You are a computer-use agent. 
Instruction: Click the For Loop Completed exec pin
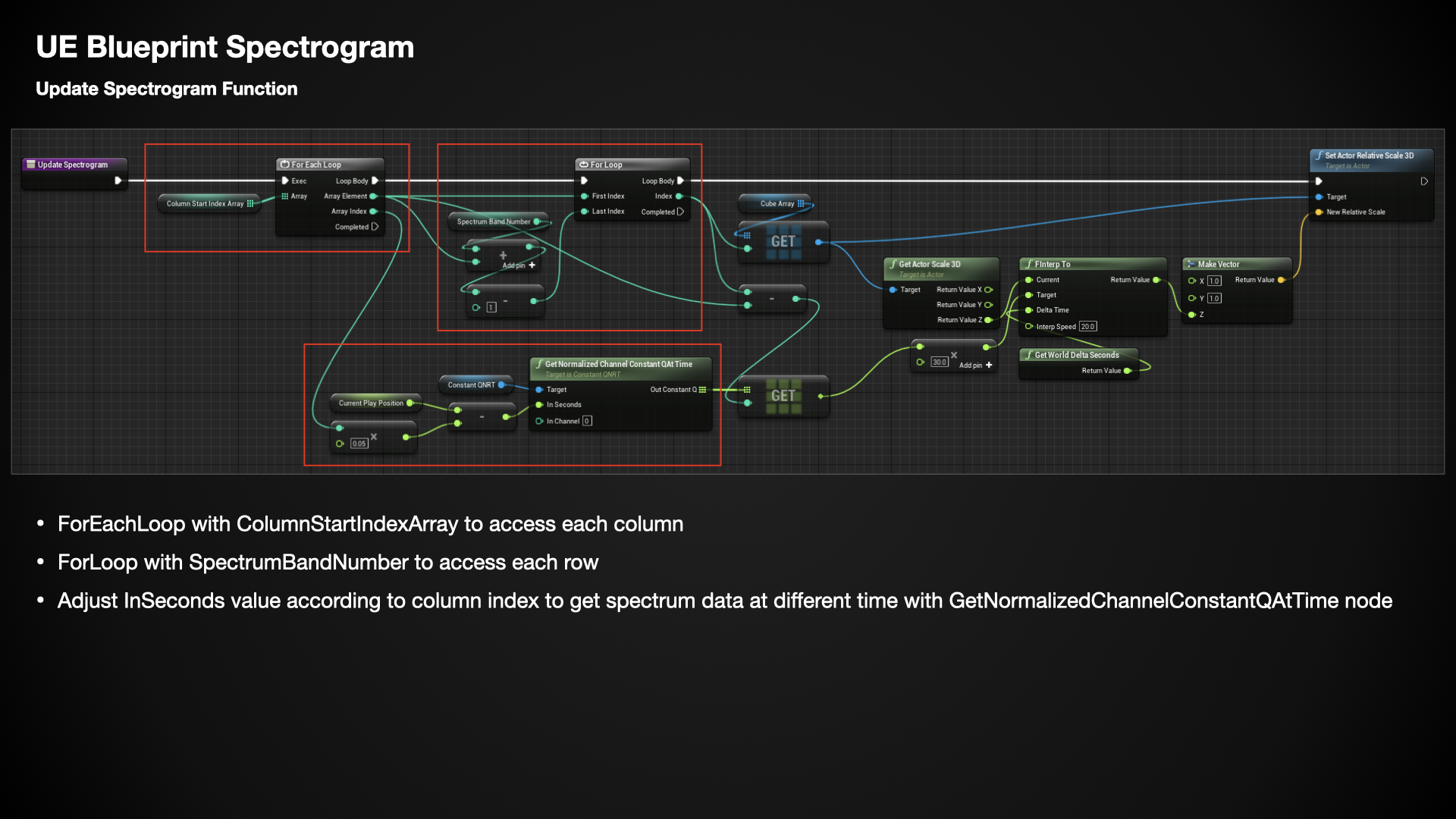click(x=680, y=212)
